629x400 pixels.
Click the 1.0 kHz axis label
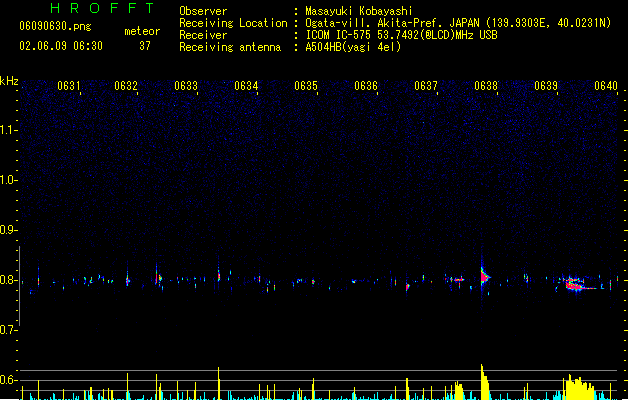pyautogui.click(x=8, y=180)
